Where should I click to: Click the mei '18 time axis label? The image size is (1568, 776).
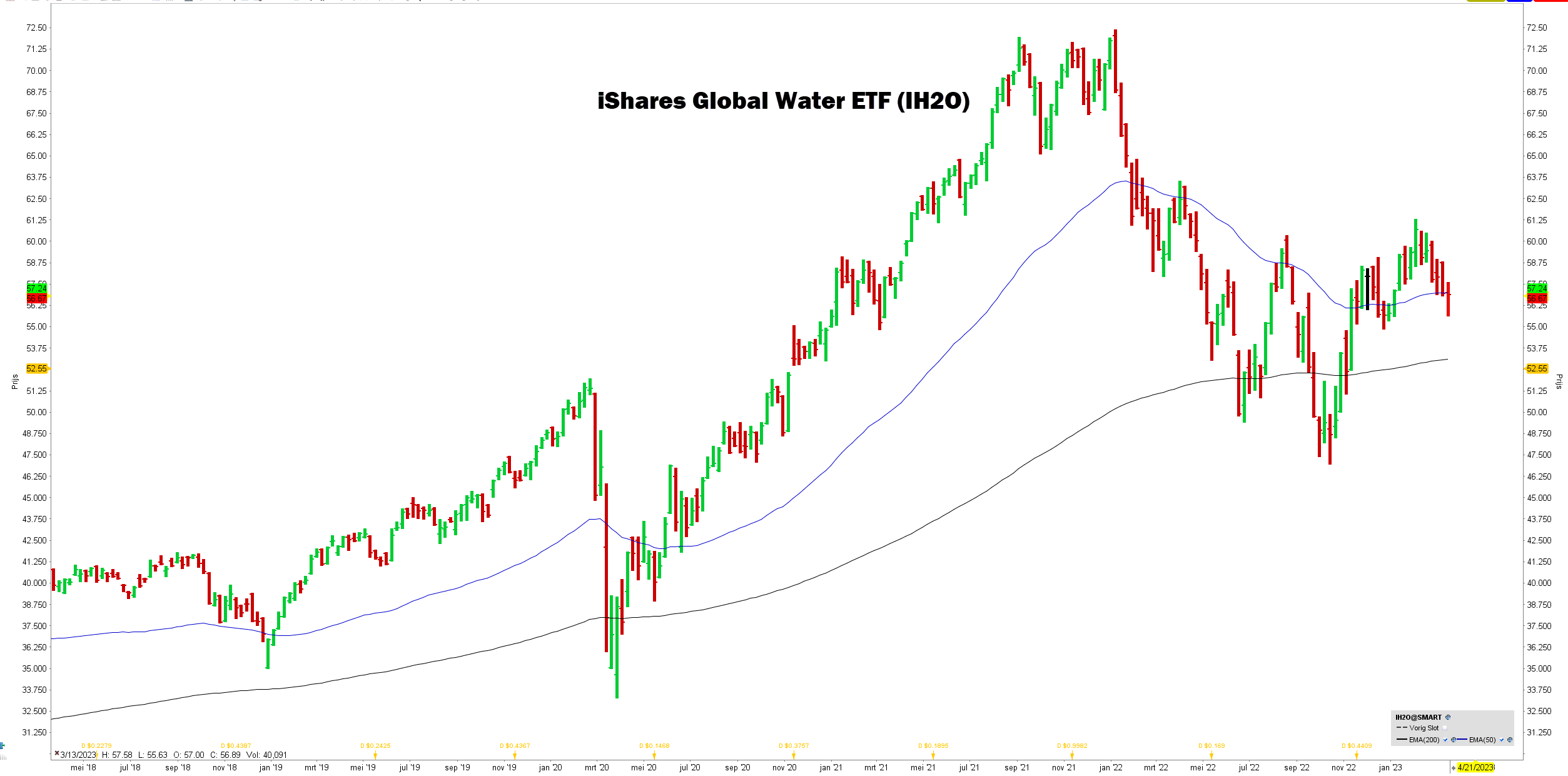(83, 767)
